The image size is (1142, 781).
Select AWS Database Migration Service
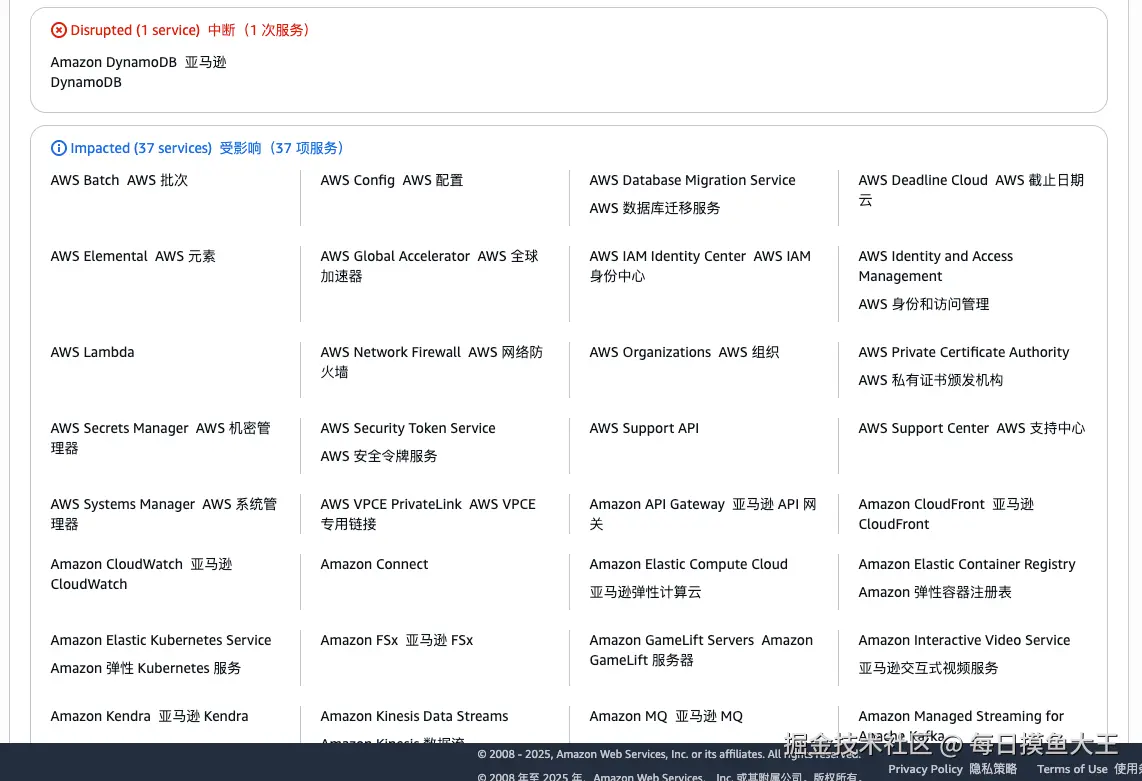pos(692,181)
